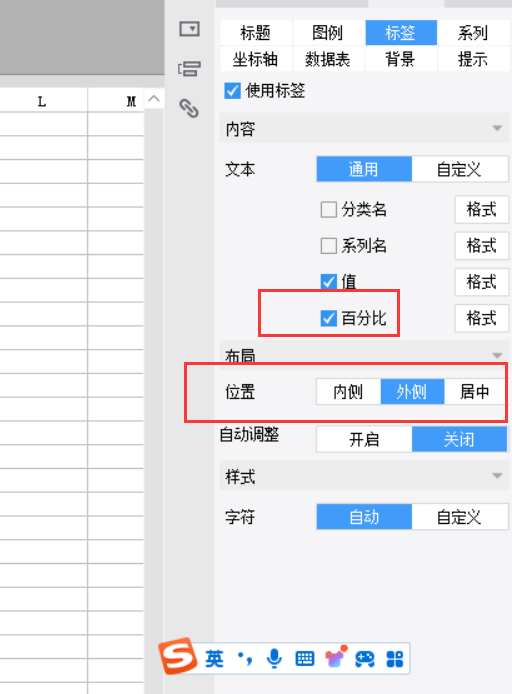Uncheck the 百分比 checkbox
The height and width of the screenshot is (694, 512).
pyautogui.click(x=328, y=318)
